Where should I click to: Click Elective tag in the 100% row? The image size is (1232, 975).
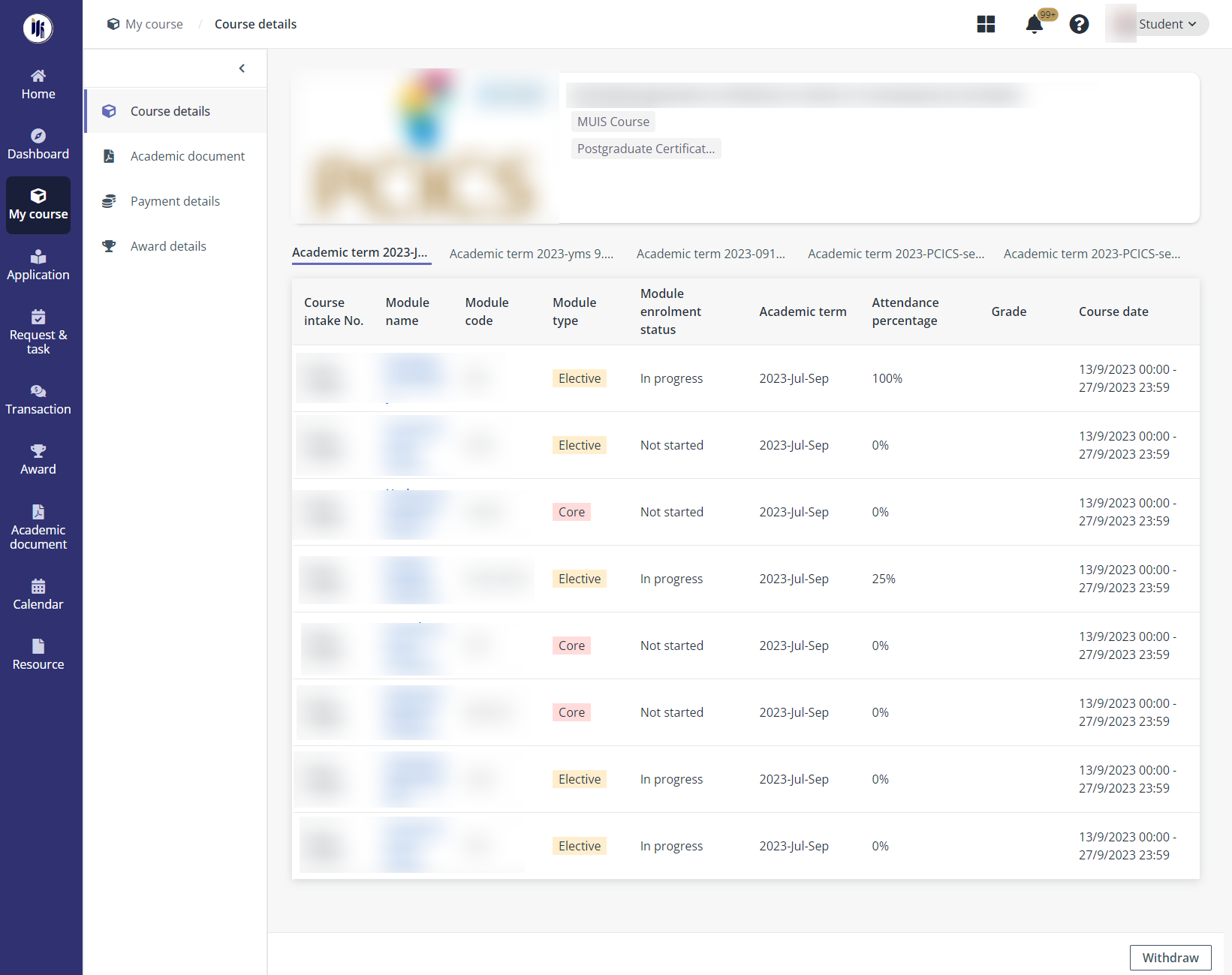coord(580,378)
